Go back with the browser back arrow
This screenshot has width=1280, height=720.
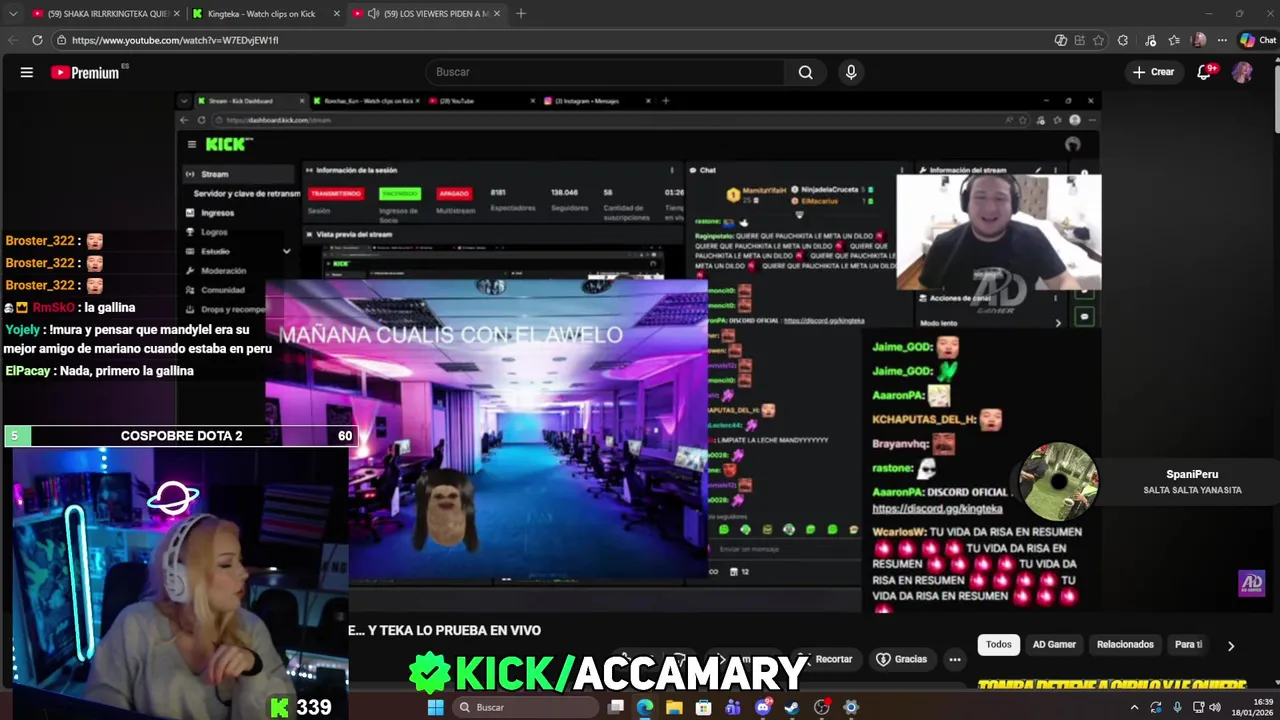(13, 40)
